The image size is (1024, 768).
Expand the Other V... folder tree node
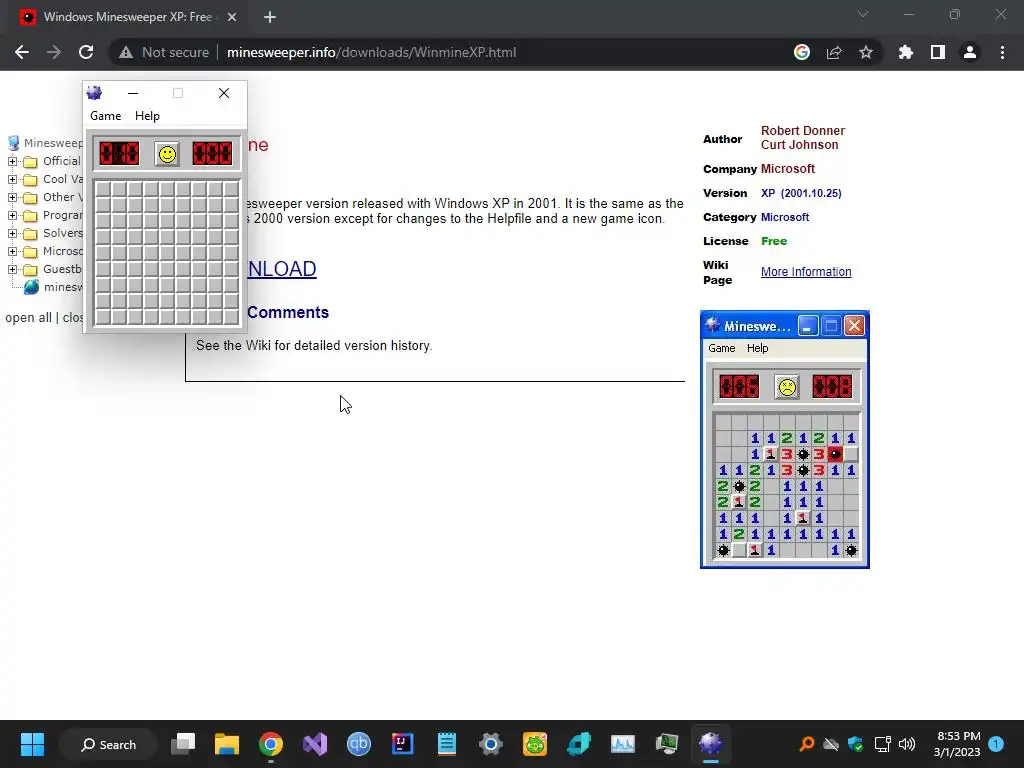click(x=12, y=197)
